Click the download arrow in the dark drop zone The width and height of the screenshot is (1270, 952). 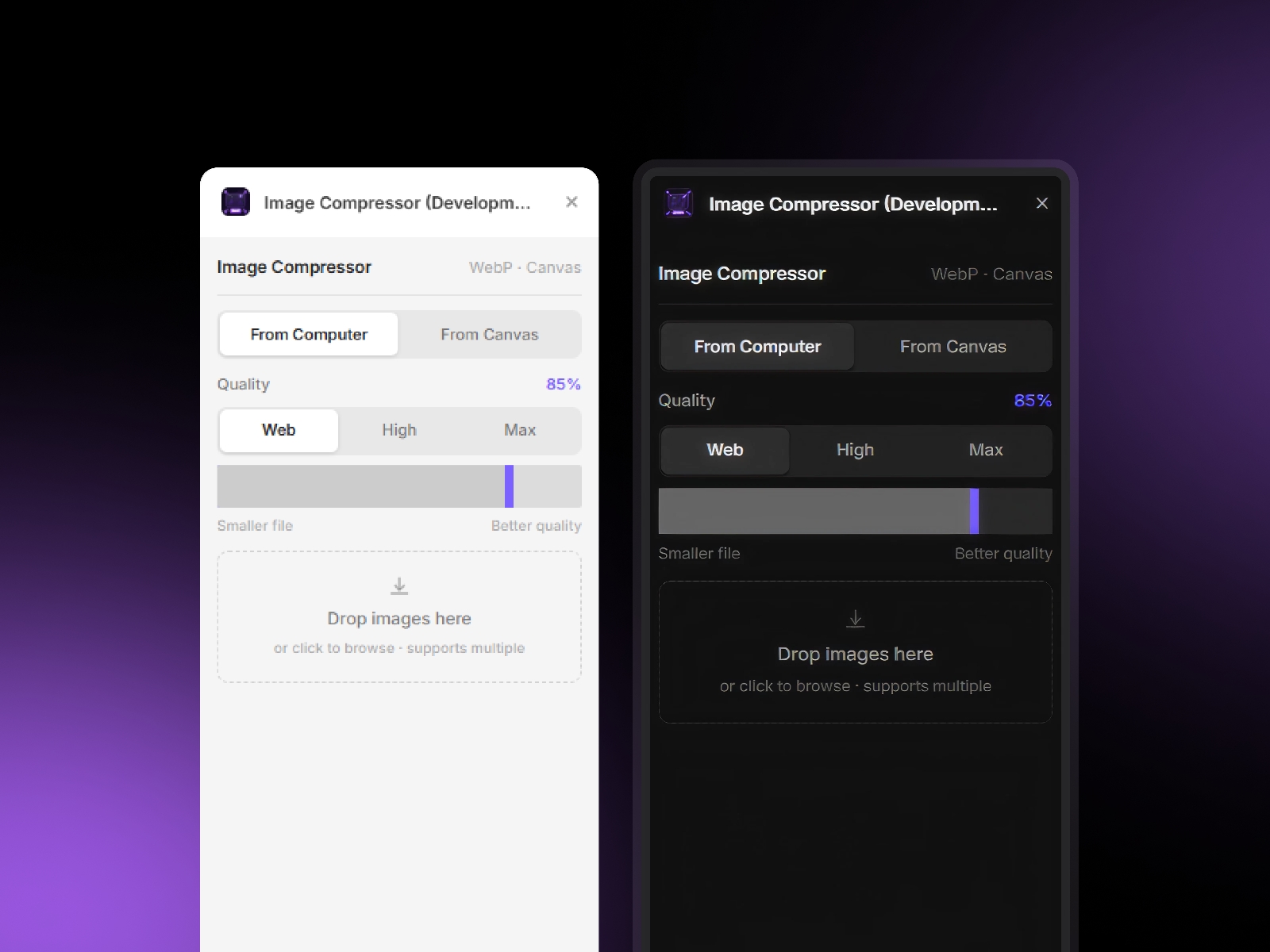tap(855, 618)
